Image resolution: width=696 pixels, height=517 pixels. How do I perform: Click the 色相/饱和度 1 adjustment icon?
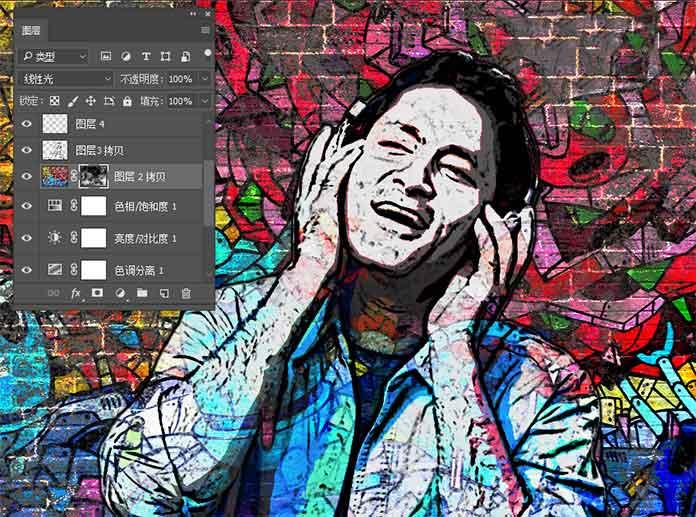click(55, 205)
